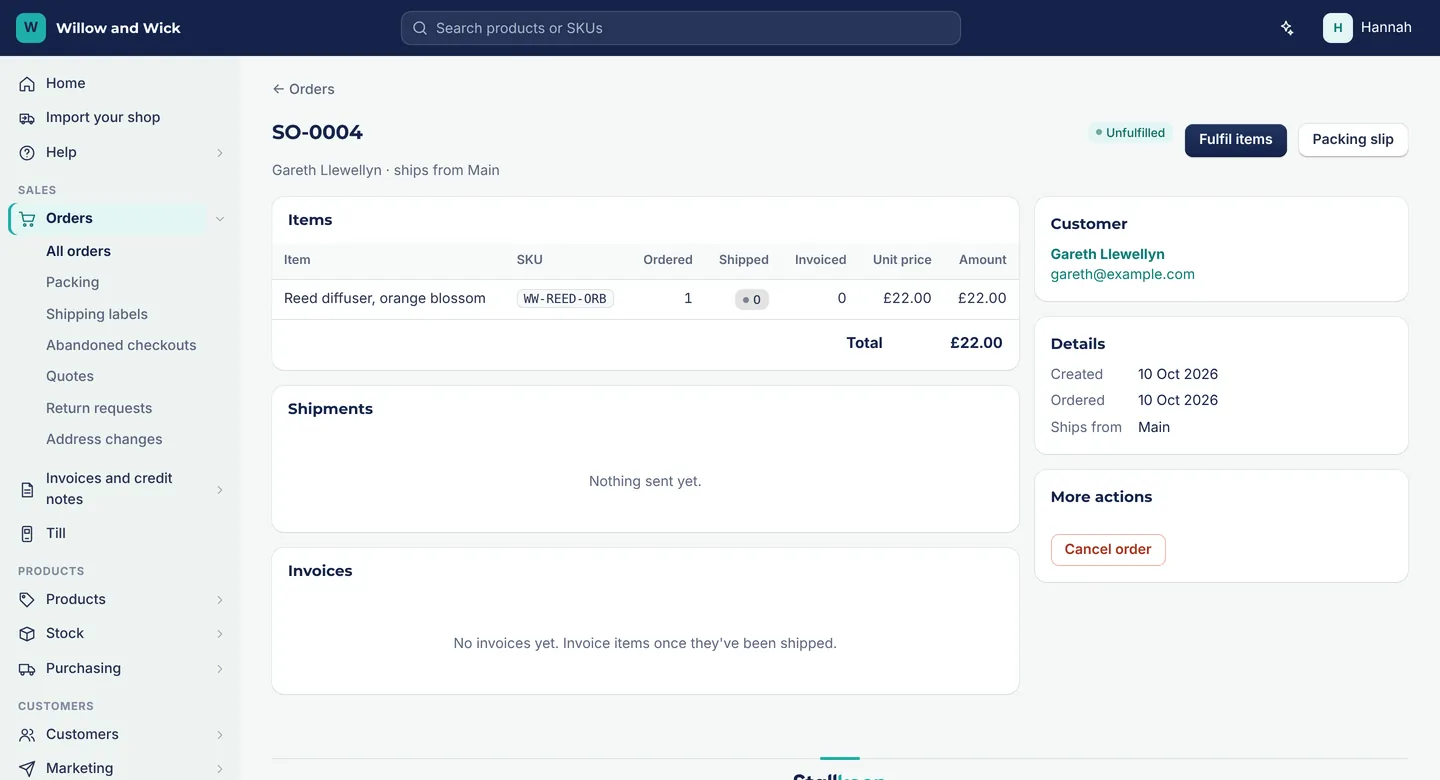The image size is (1440, 780).
Task: Click the Help question mark icon
Action: pos(27,153)
